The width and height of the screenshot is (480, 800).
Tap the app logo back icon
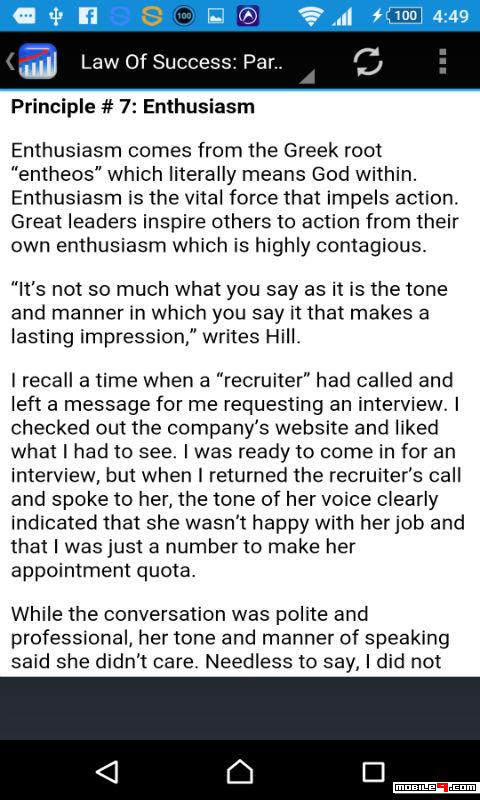[x=32, y=61]
